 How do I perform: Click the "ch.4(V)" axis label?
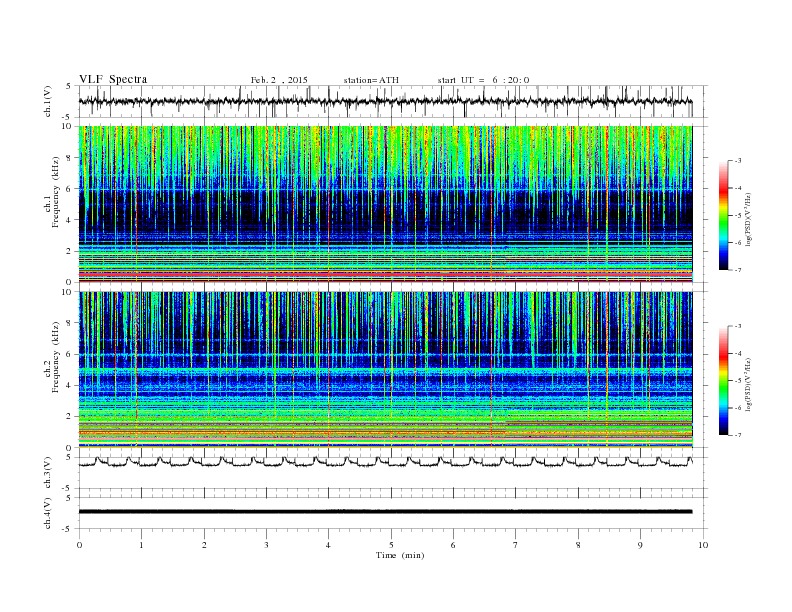coord(48,513)
